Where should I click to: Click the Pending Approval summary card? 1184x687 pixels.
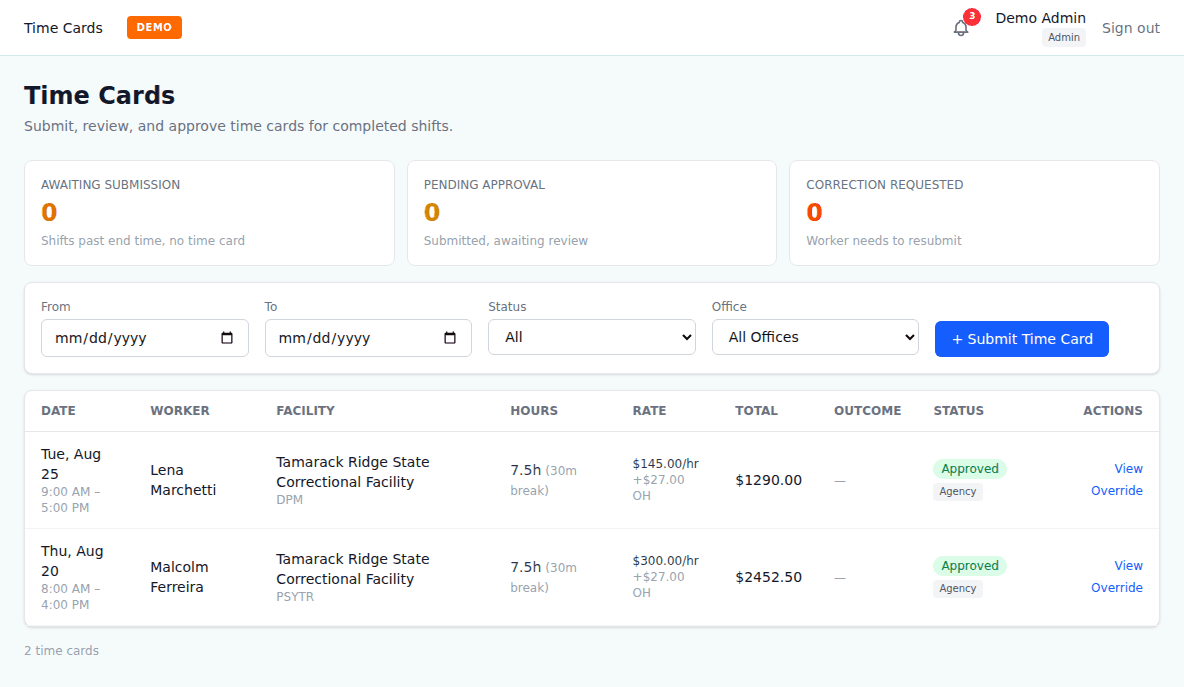tap(591, 213)
